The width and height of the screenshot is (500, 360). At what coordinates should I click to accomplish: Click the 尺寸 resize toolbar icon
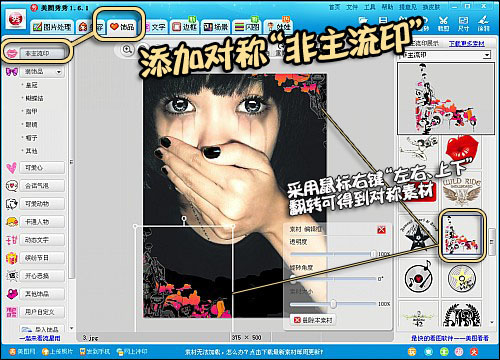[x=463, y=22]
